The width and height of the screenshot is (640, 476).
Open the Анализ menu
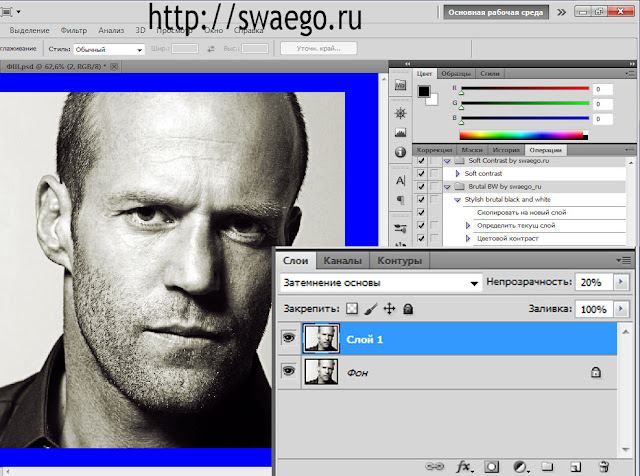[111, 30]
